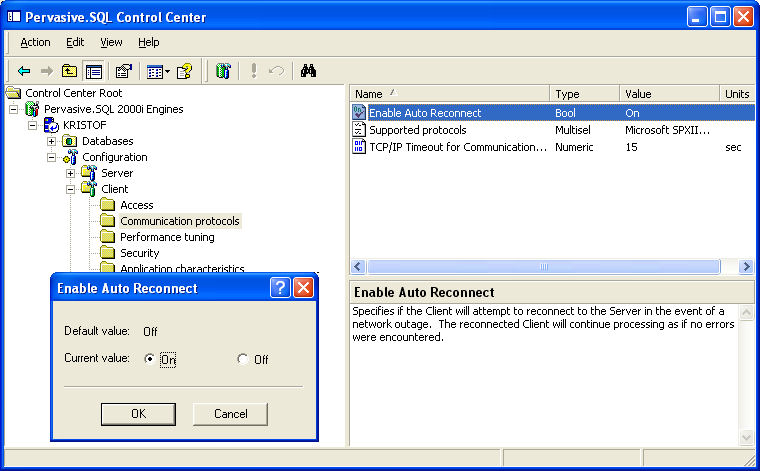Viewport: 760px width, 471px height.
Task: Select the Access folder
Action: [136, 205]
